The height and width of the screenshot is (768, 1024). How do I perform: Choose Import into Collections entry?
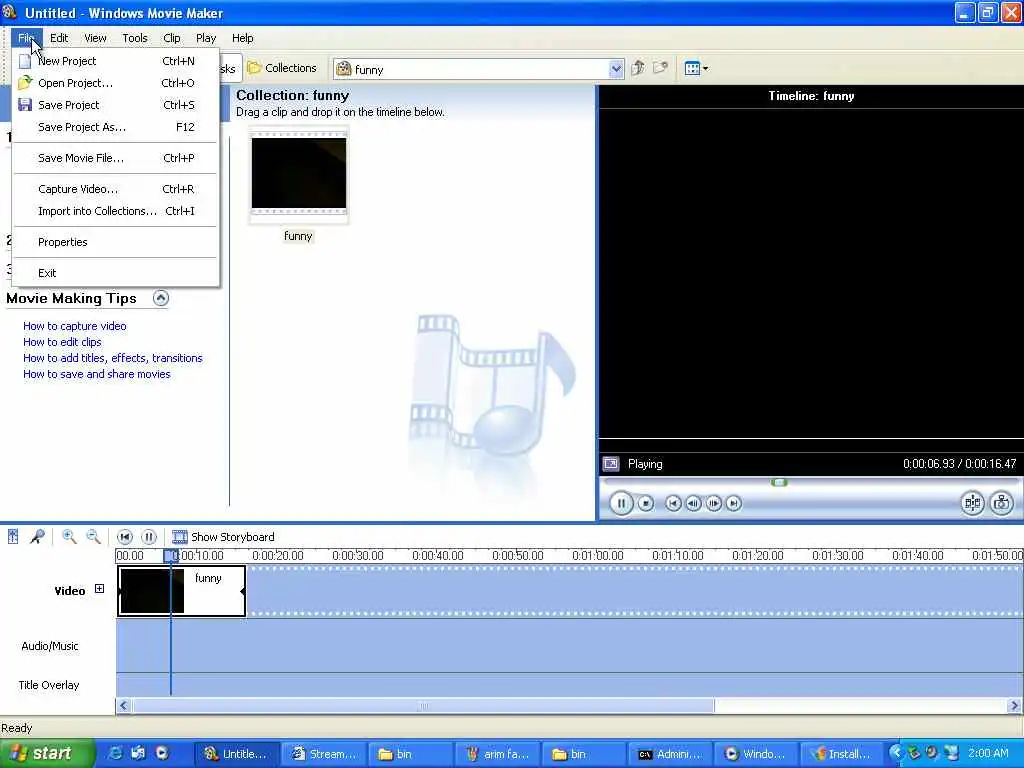pyautogui.click(x=116, y=212)
